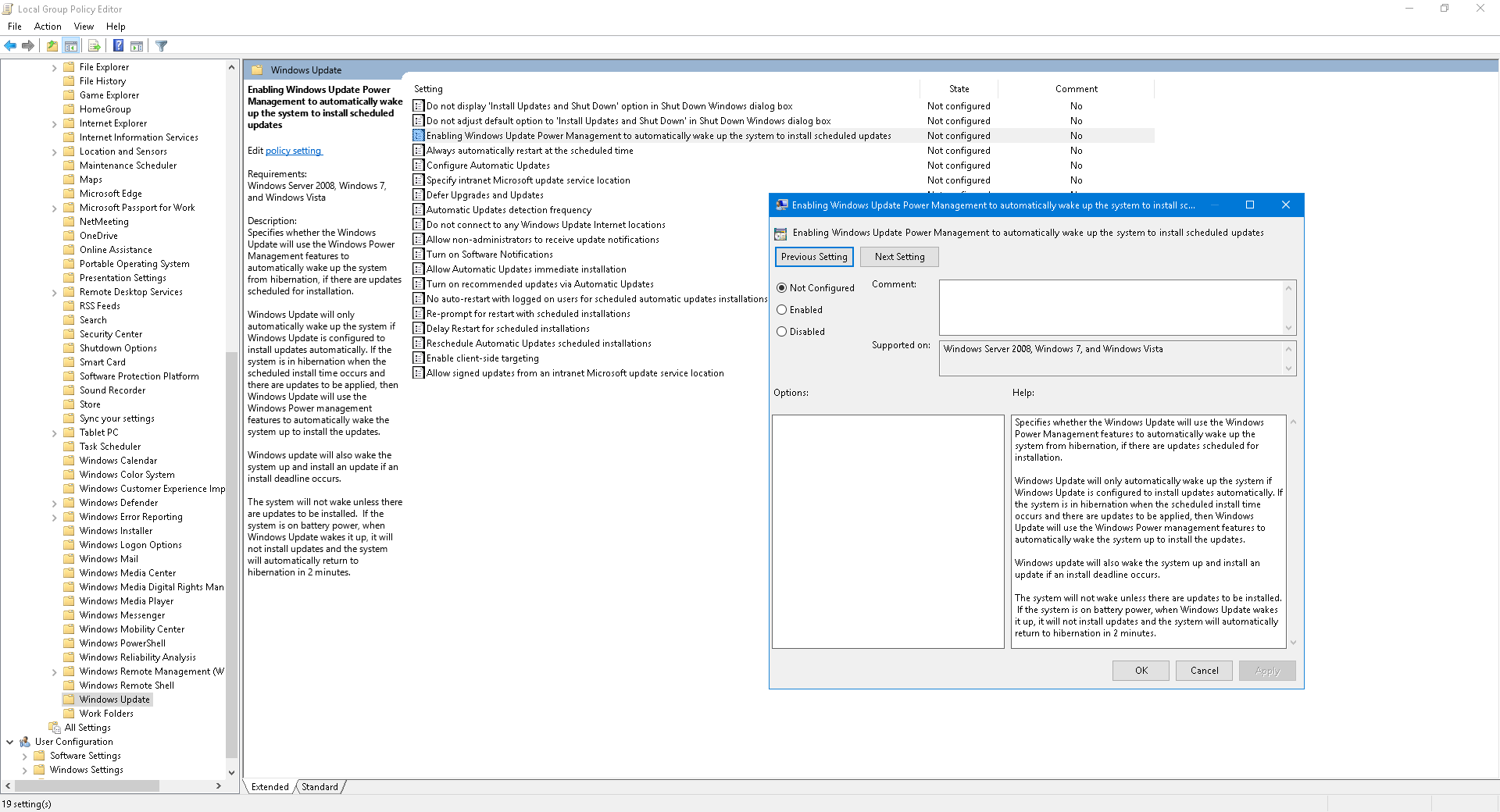Click the Edit policy setting link
Screen dimensions: 1500x812
pos(294,151)
